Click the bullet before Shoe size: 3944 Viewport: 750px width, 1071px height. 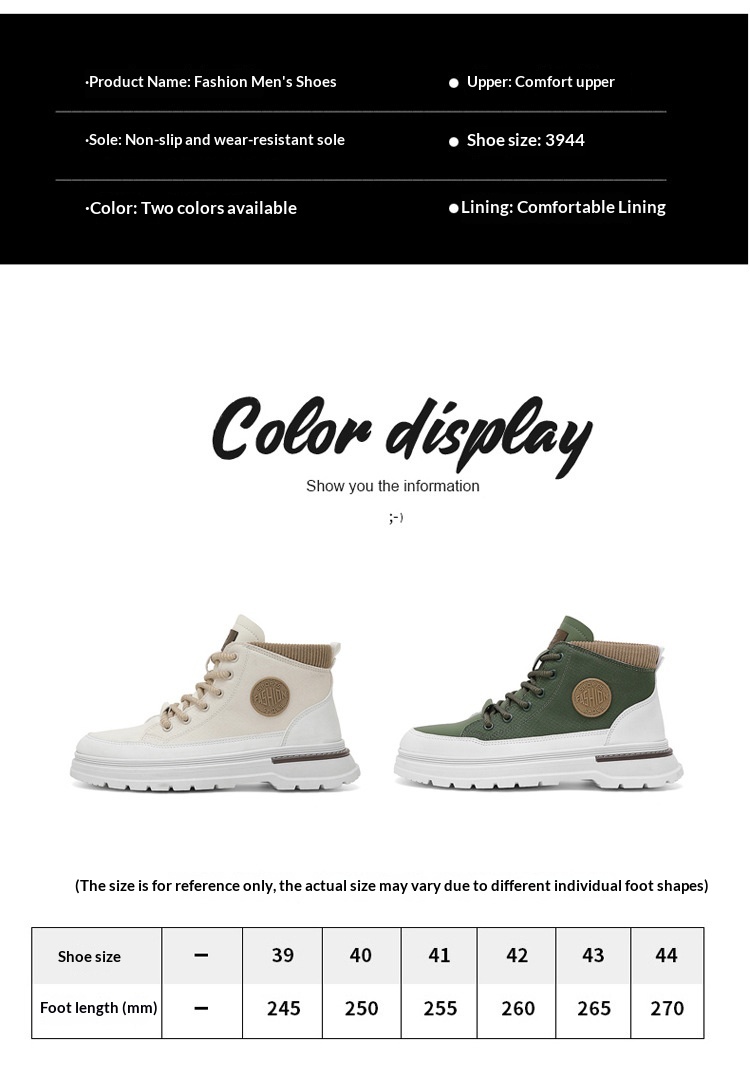point(454,142)
